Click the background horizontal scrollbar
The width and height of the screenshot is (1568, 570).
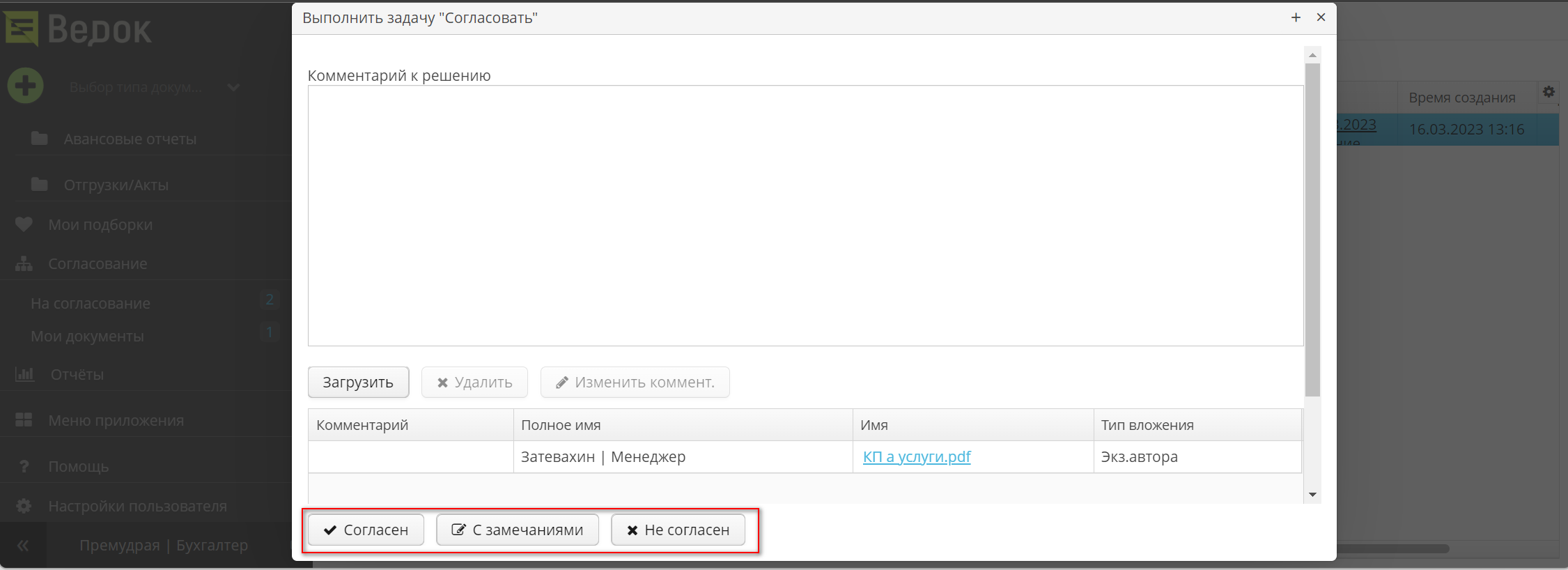click(1393, 549)
